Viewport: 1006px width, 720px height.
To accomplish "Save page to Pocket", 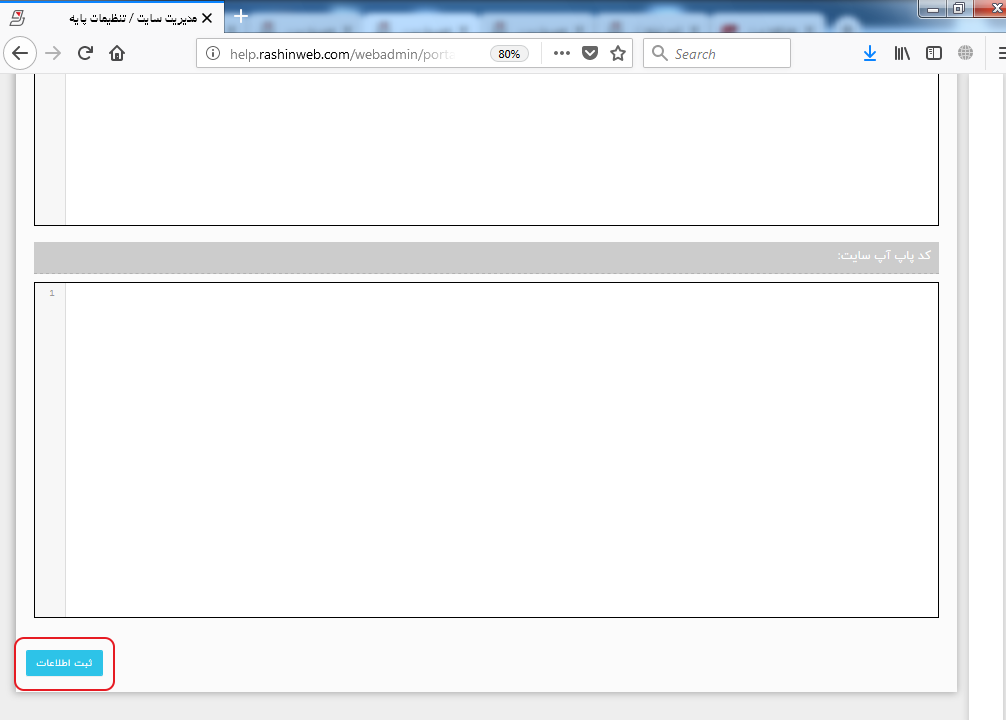I will 590,53.
